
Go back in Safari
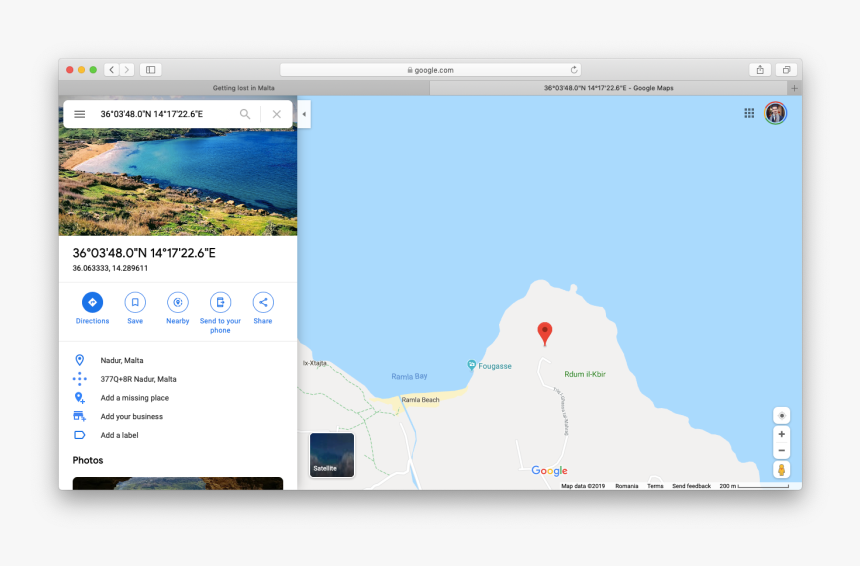[112, 70]
